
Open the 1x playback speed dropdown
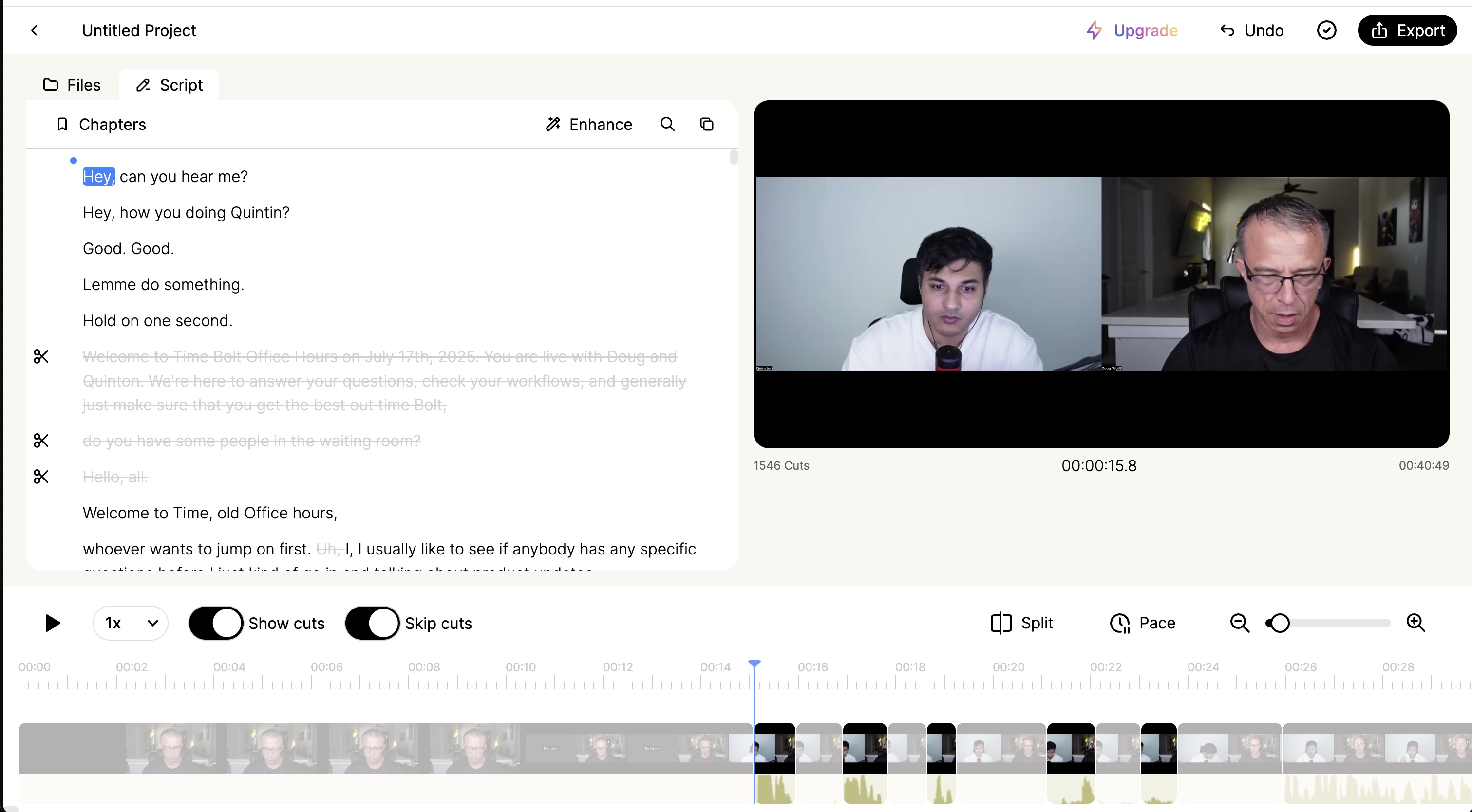[x=130, y=623]
